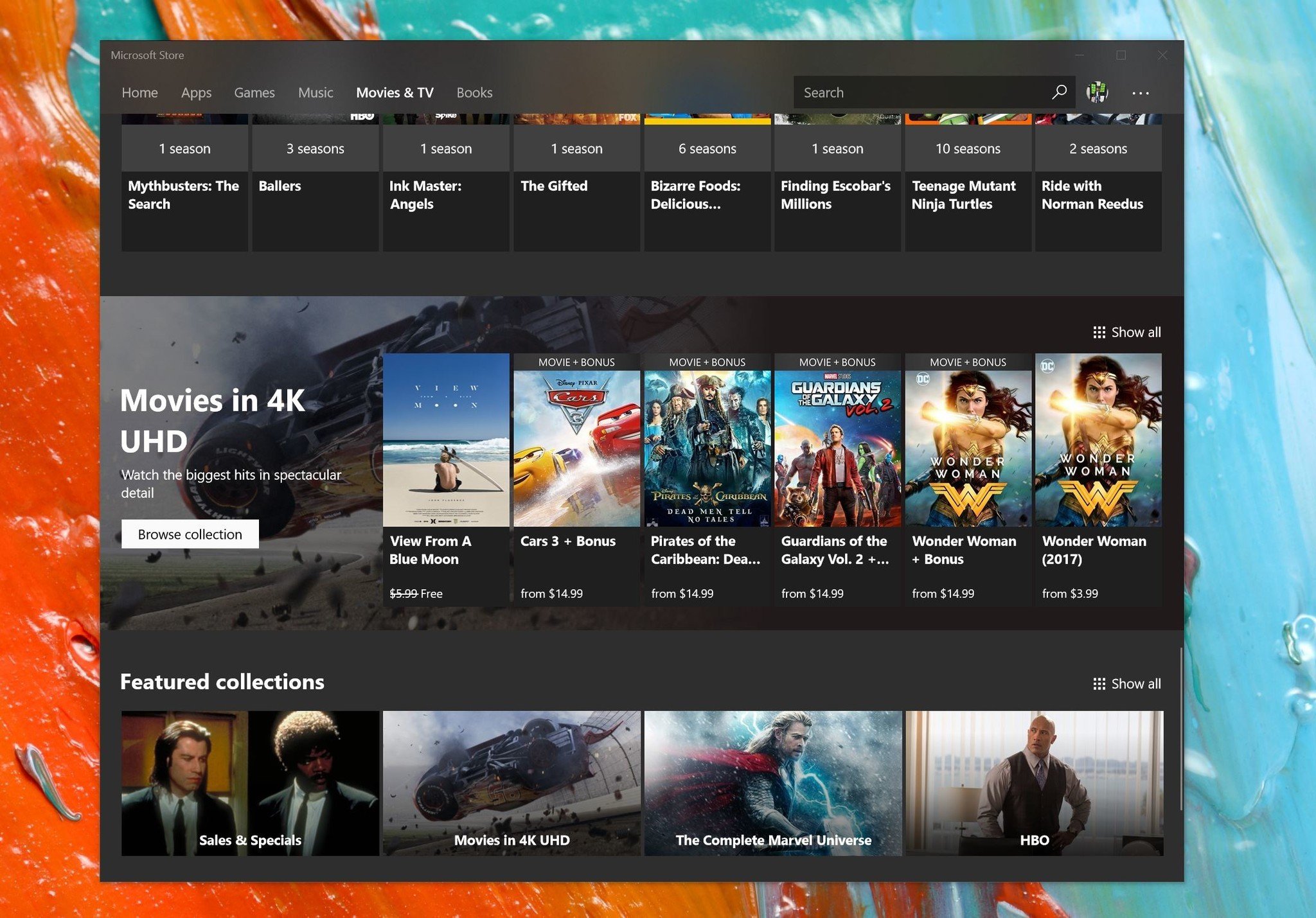Open the Sales & Specials collection

250,783
